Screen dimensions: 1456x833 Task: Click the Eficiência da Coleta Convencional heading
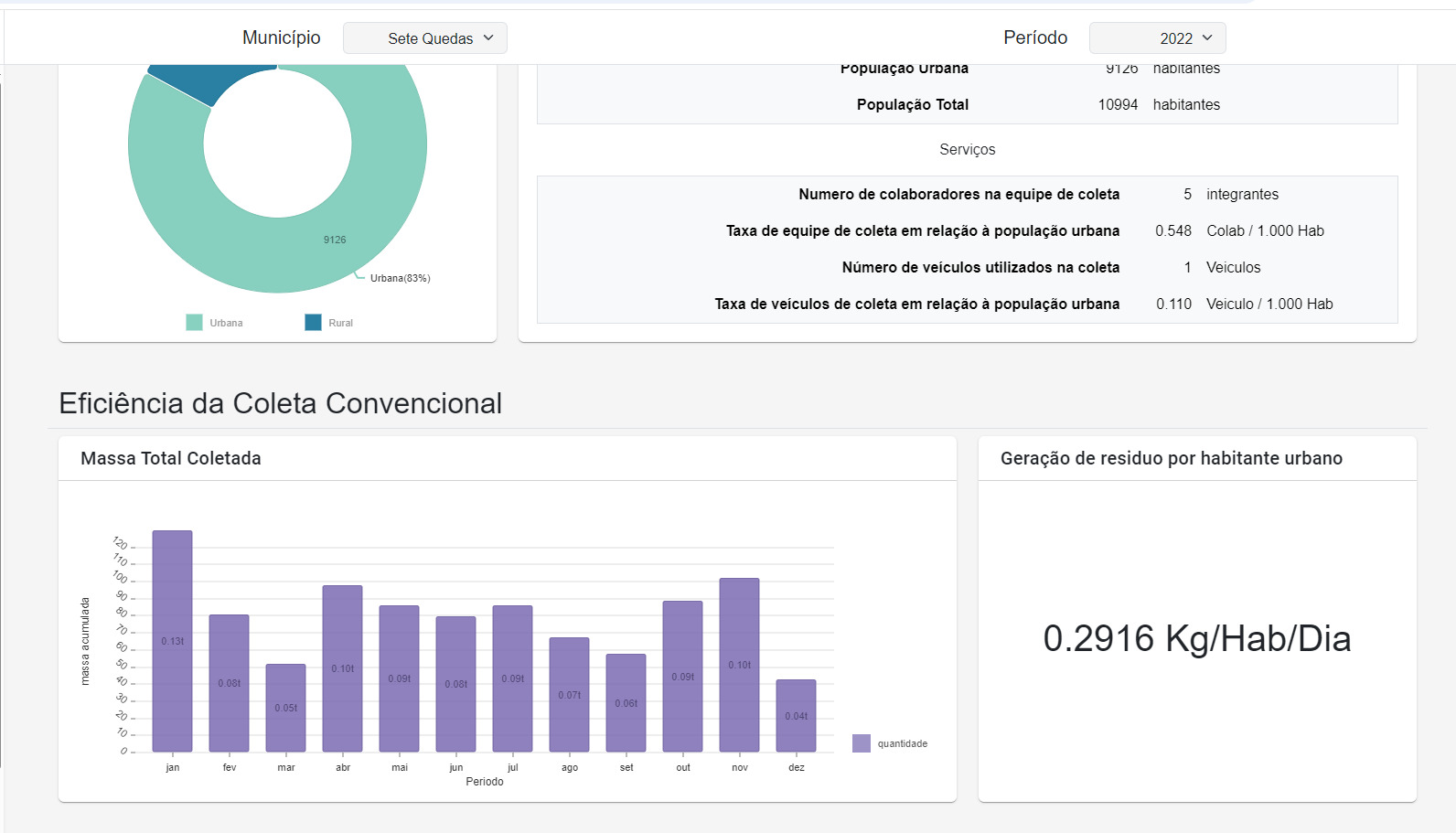click(280, 403)
